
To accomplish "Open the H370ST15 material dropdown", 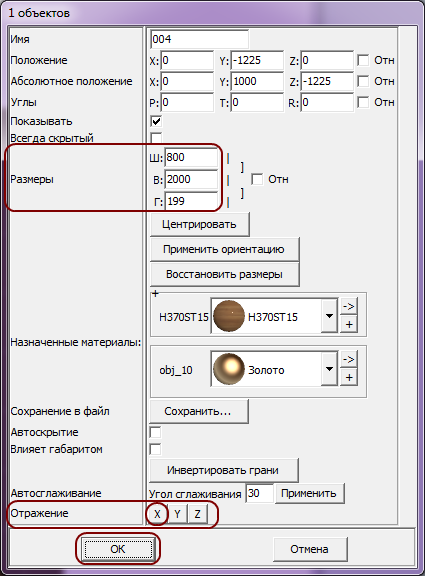I will pos(329,316).
